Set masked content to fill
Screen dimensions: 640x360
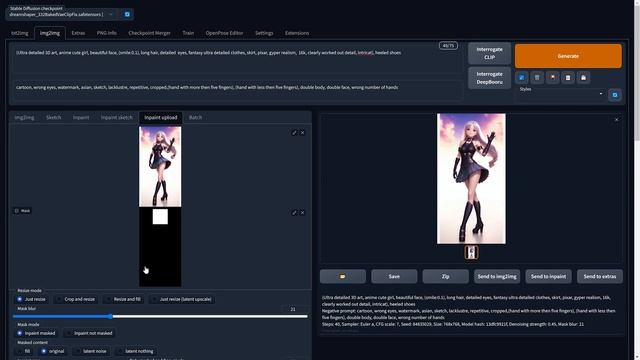(x=24, y=351)
